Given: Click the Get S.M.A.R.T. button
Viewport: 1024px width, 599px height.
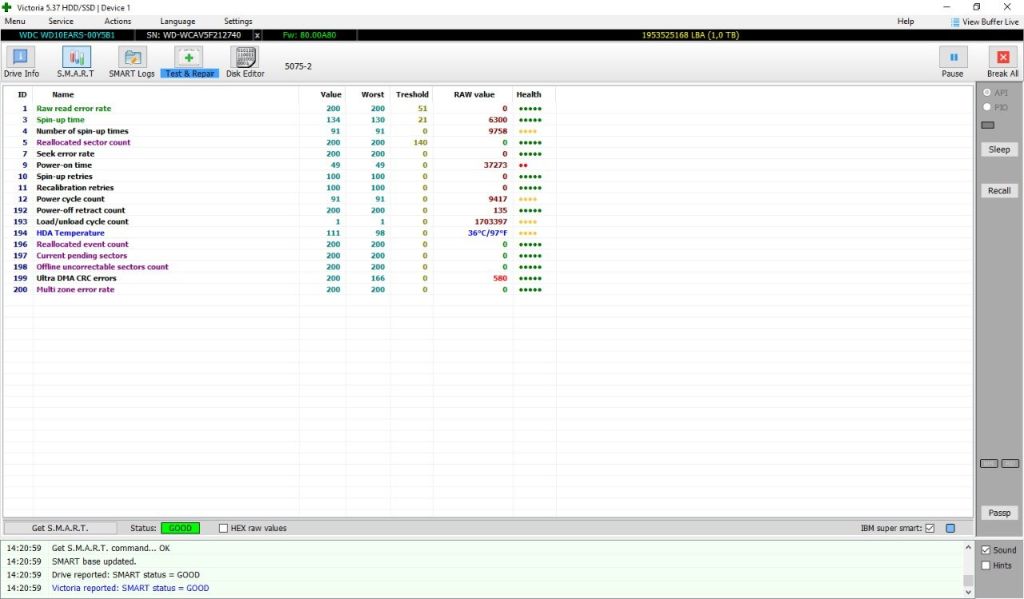Looking at the screenshot, I should click(60, 528).
